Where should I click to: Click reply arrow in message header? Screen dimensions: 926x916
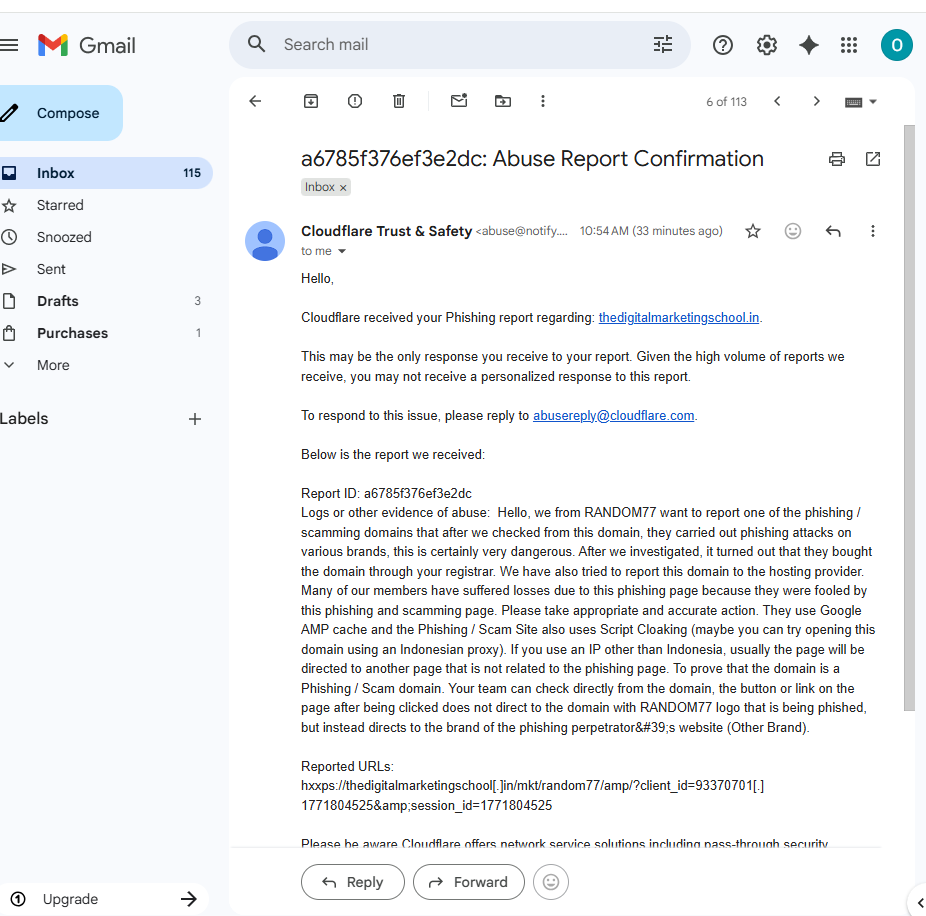pyautogui.click(x=833, y=231)
